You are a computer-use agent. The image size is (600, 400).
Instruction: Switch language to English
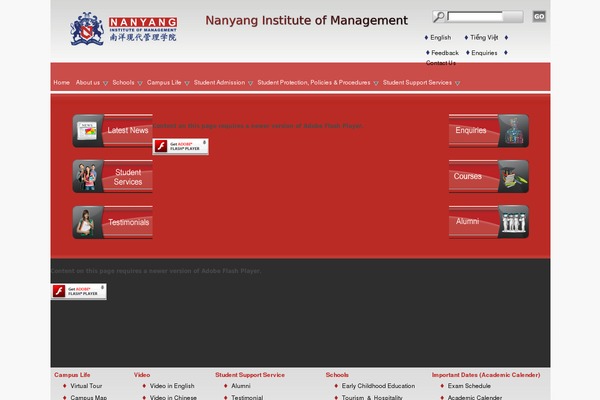coord(440,38)
